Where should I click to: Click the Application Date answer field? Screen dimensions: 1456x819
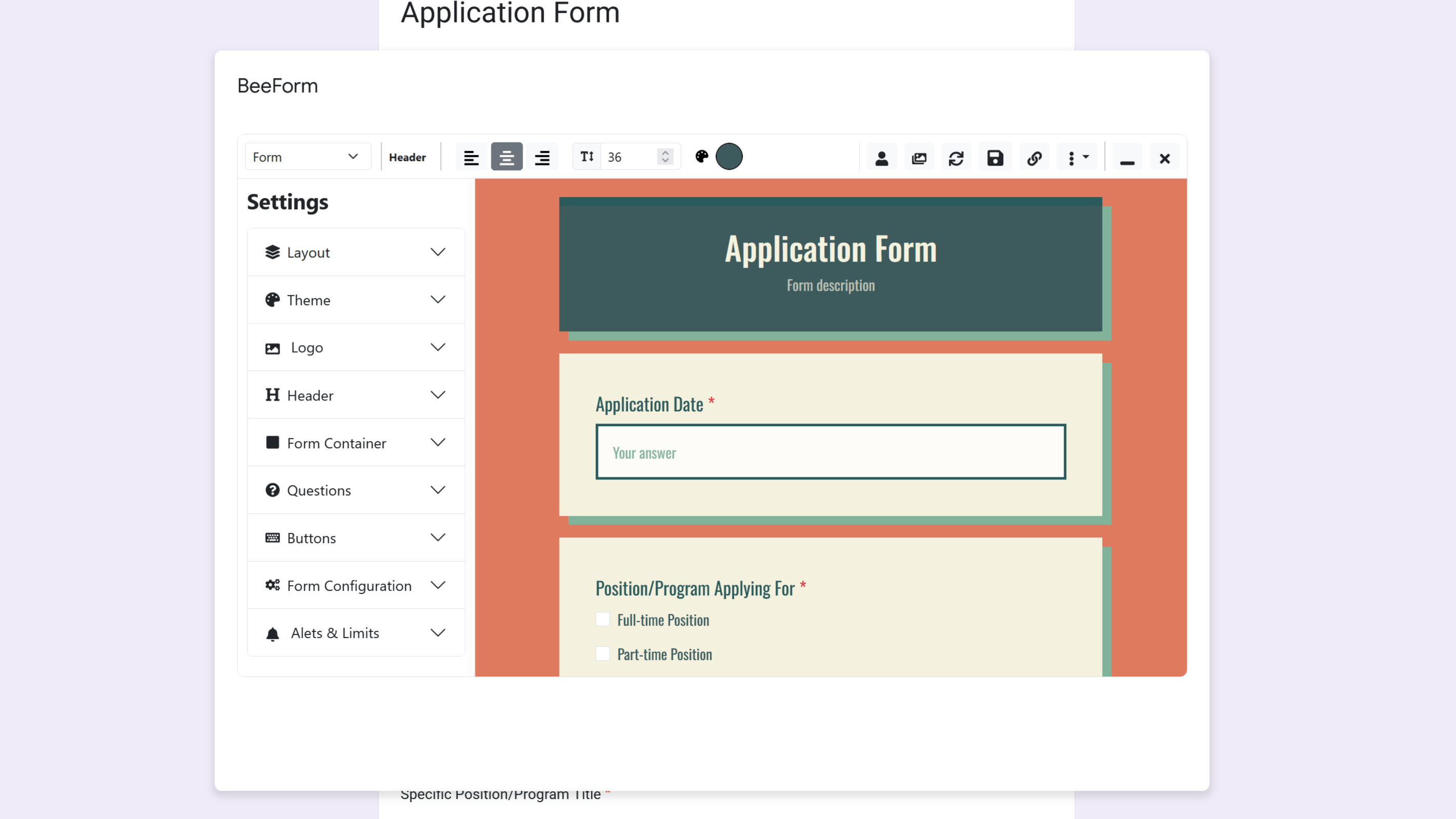point(830,452)
